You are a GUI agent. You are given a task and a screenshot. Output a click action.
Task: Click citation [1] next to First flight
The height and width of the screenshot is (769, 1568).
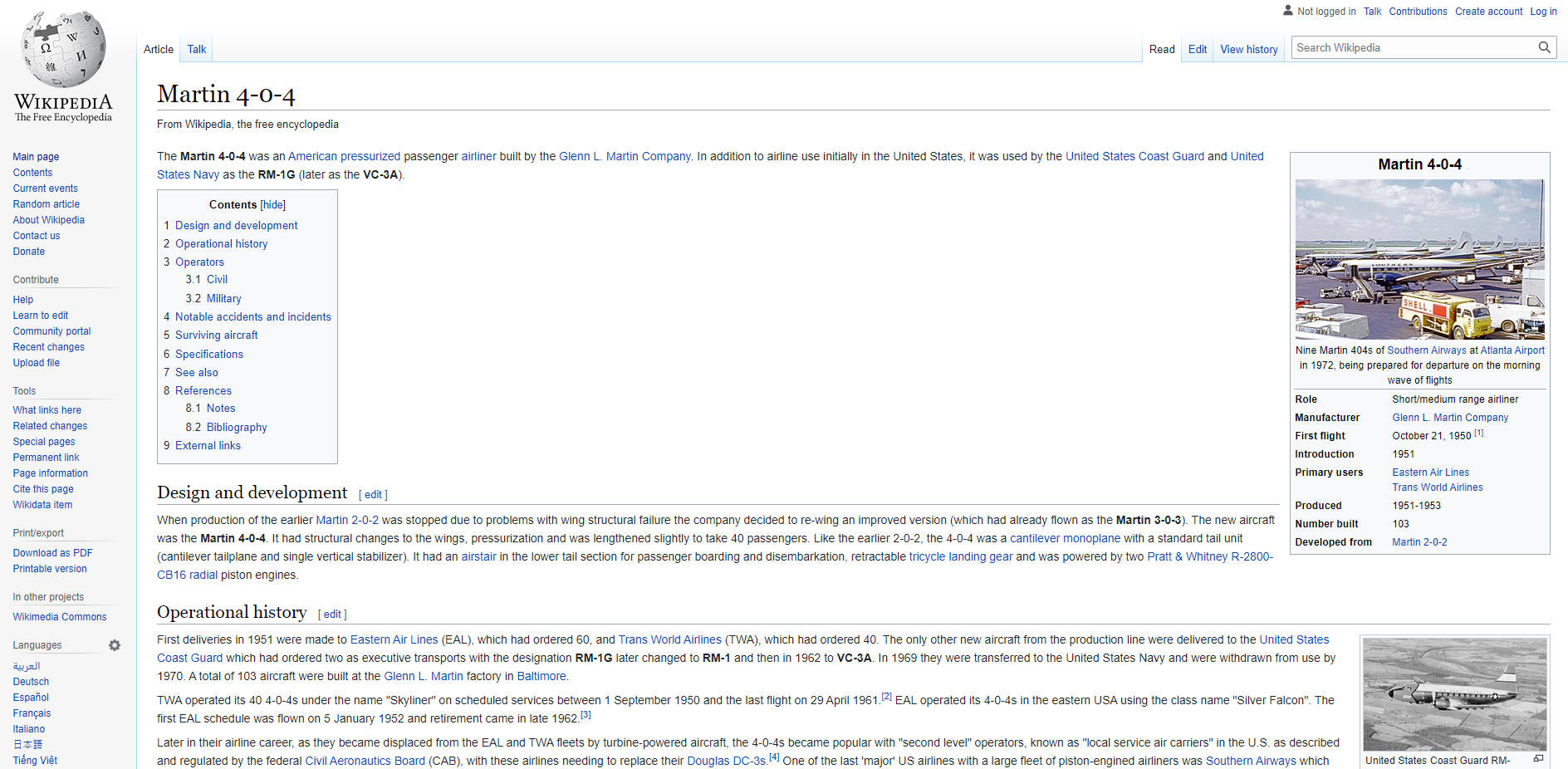tap(1478, 433)
